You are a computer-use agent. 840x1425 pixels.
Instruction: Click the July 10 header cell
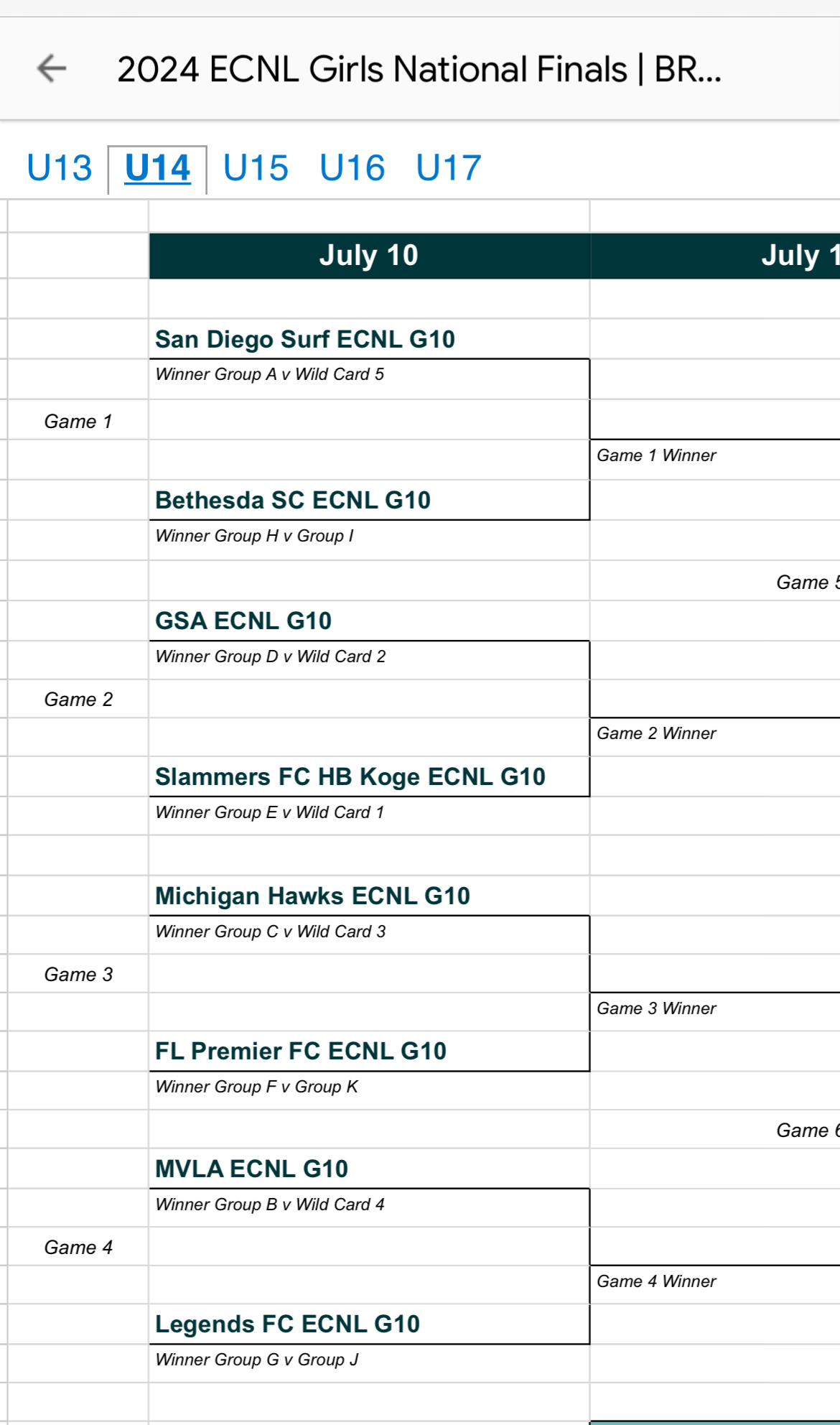[x=369, y=256]
